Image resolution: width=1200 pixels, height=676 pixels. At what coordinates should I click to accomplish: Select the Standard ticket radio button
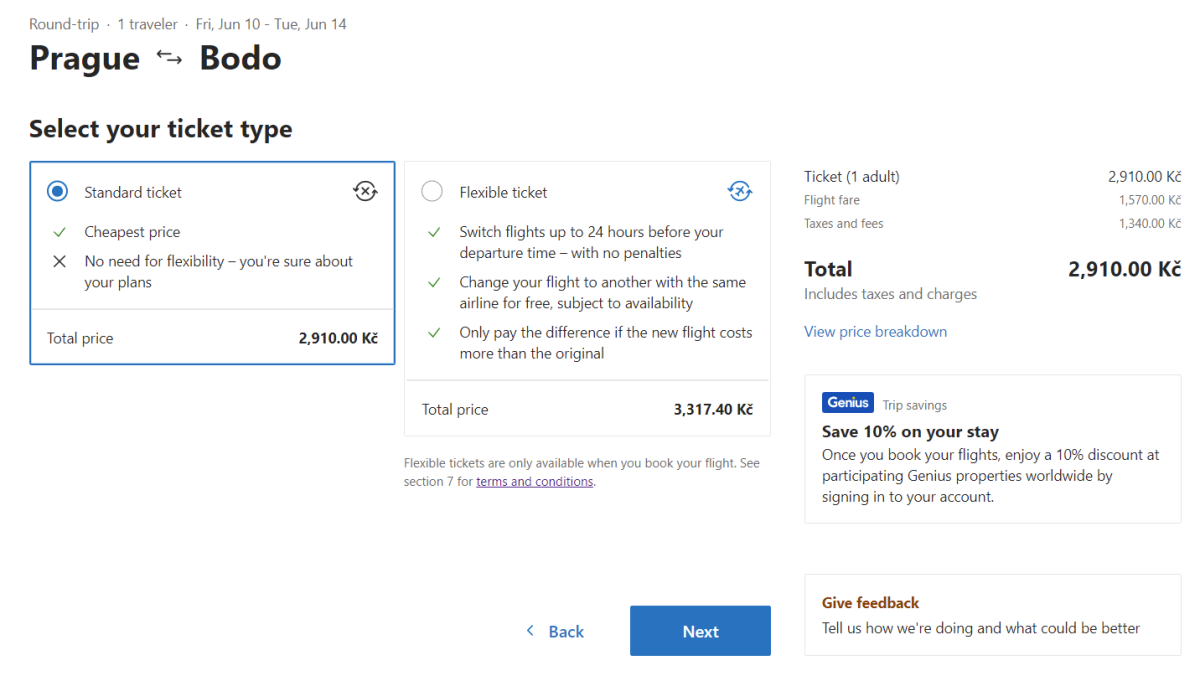58,192
